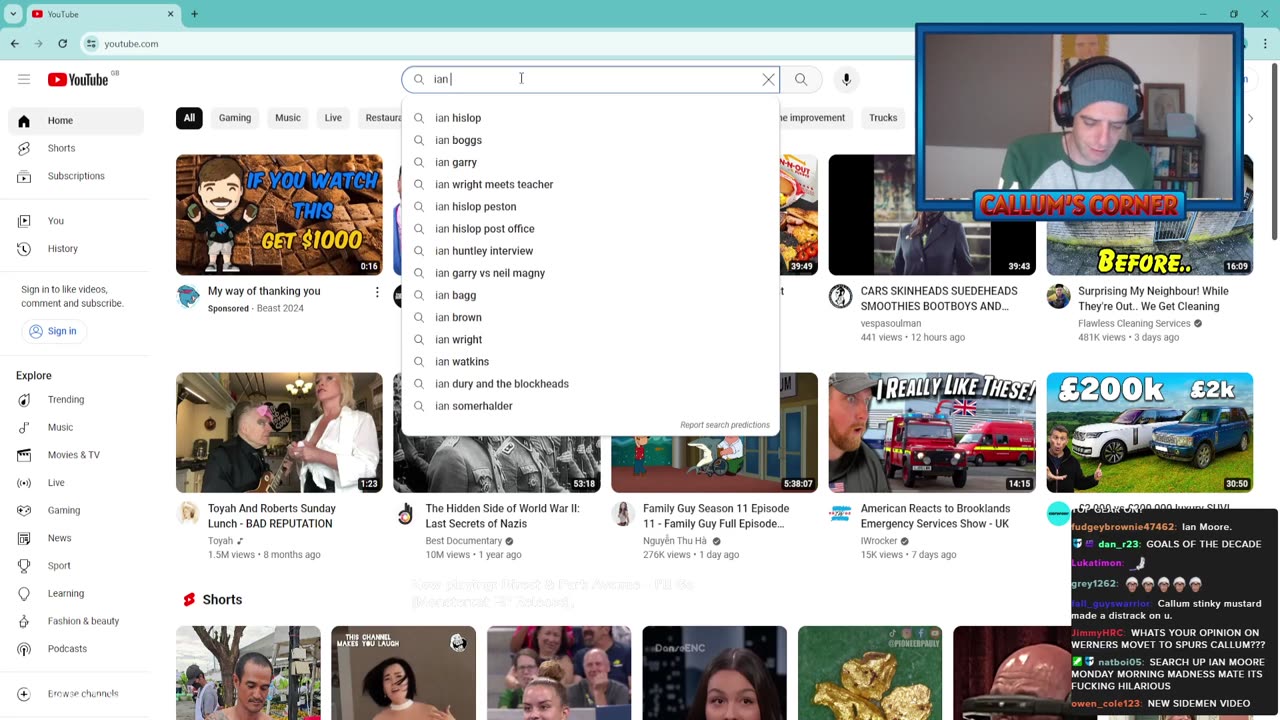The width and height of the screenshot is (1280, 720).
Task: Open I Really Like These video thumbnail
Action: pos(932,432)
